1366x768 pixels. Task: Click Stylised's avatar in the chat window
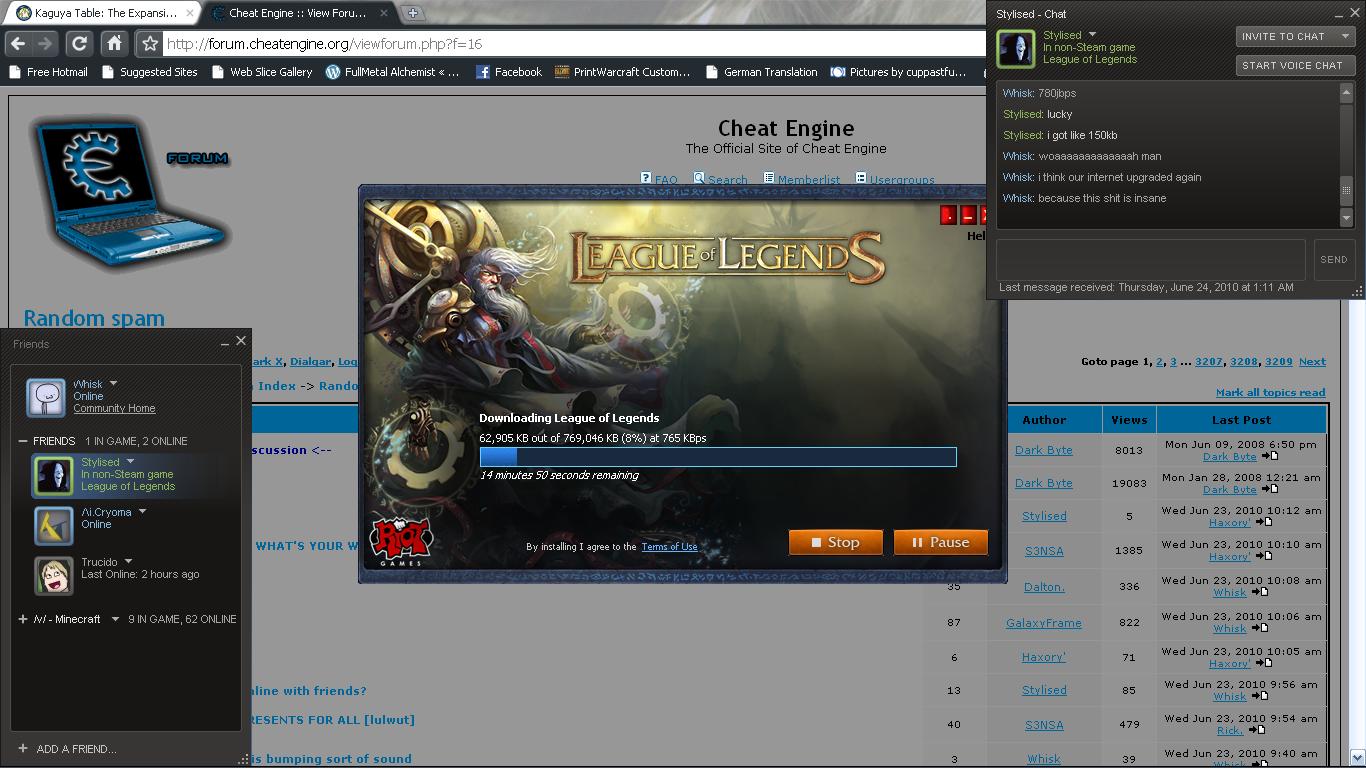click(1016, 48)
